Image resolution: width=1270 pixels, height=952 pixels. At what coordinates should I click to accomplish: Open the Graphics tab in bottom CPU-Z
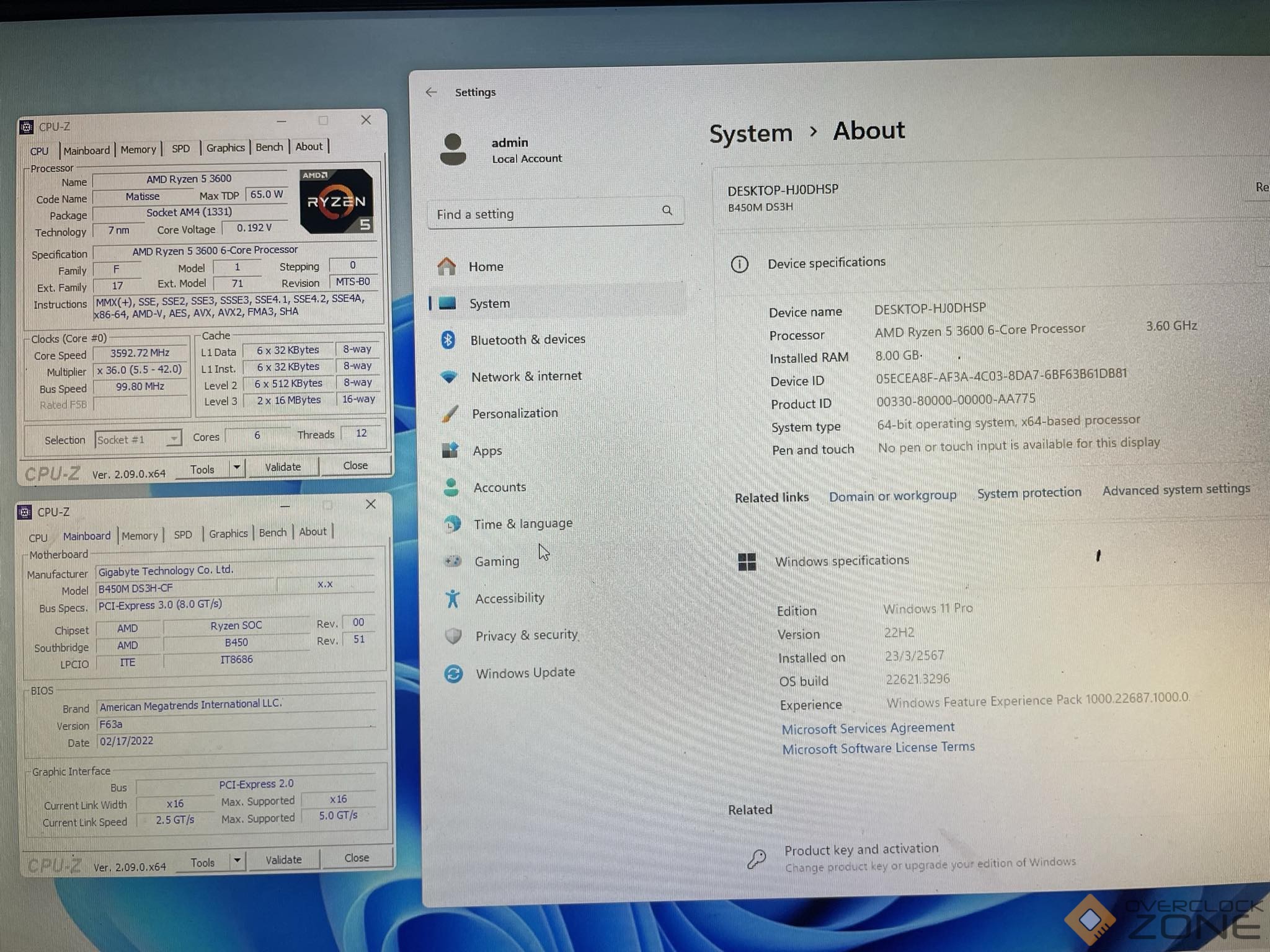[x=228, y=534]
